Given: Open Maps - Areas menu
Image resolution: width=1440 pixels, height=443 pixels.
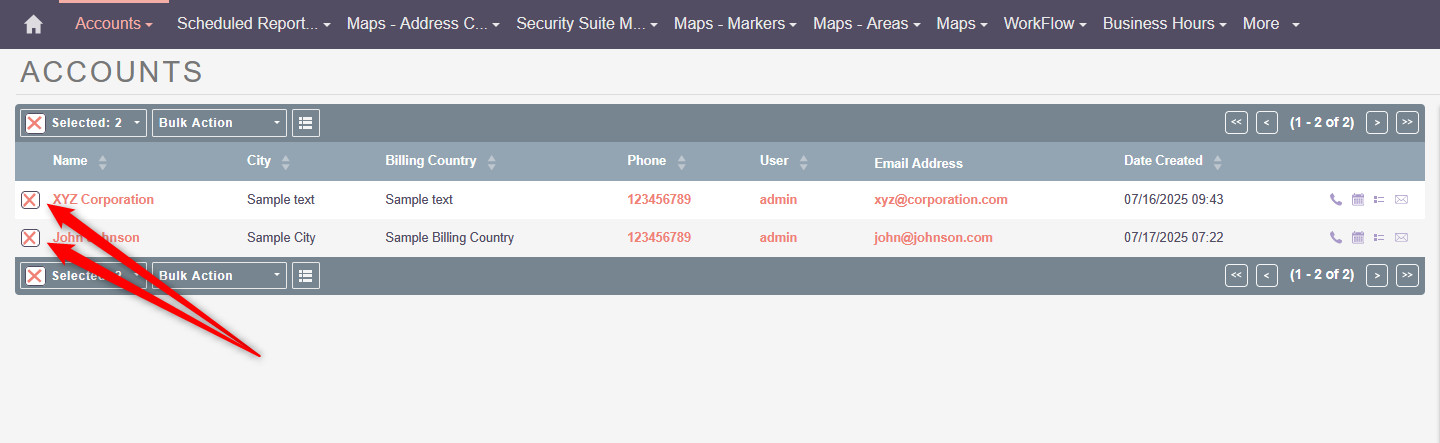Looking at the screenshot, I should pos(867,24).
